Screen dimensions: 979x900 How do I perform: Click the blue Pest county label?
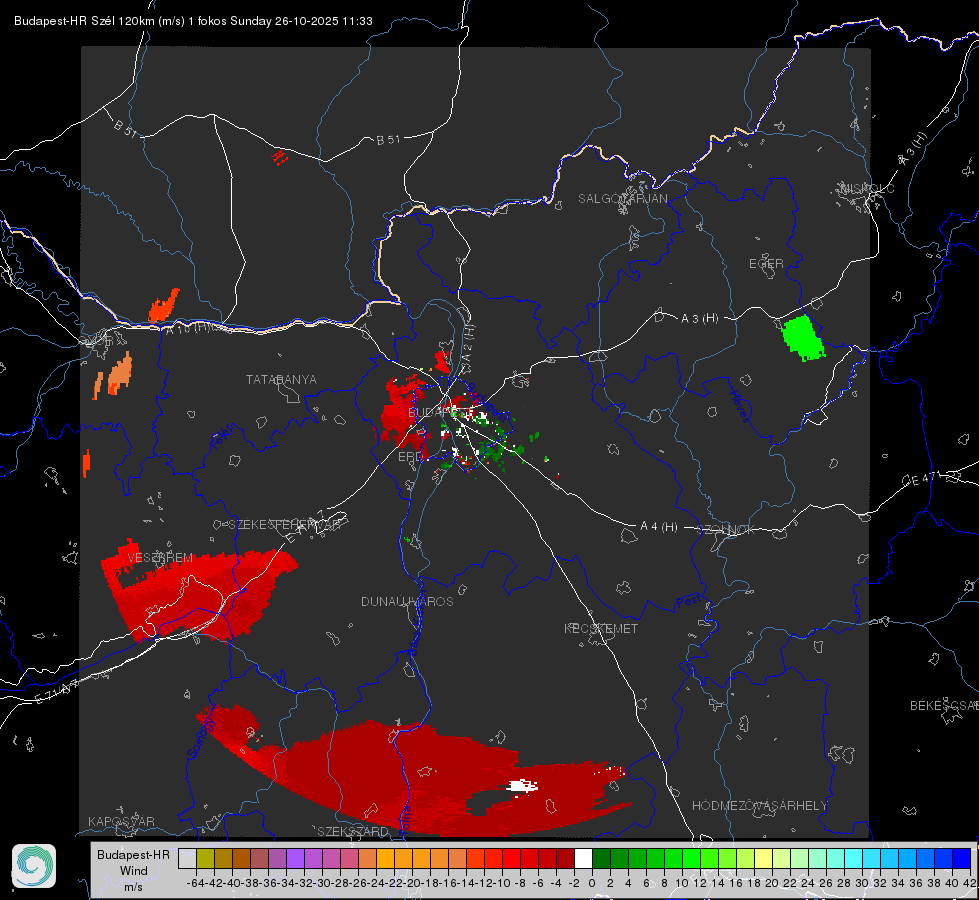pyautogui.click(x=688, y=602)
